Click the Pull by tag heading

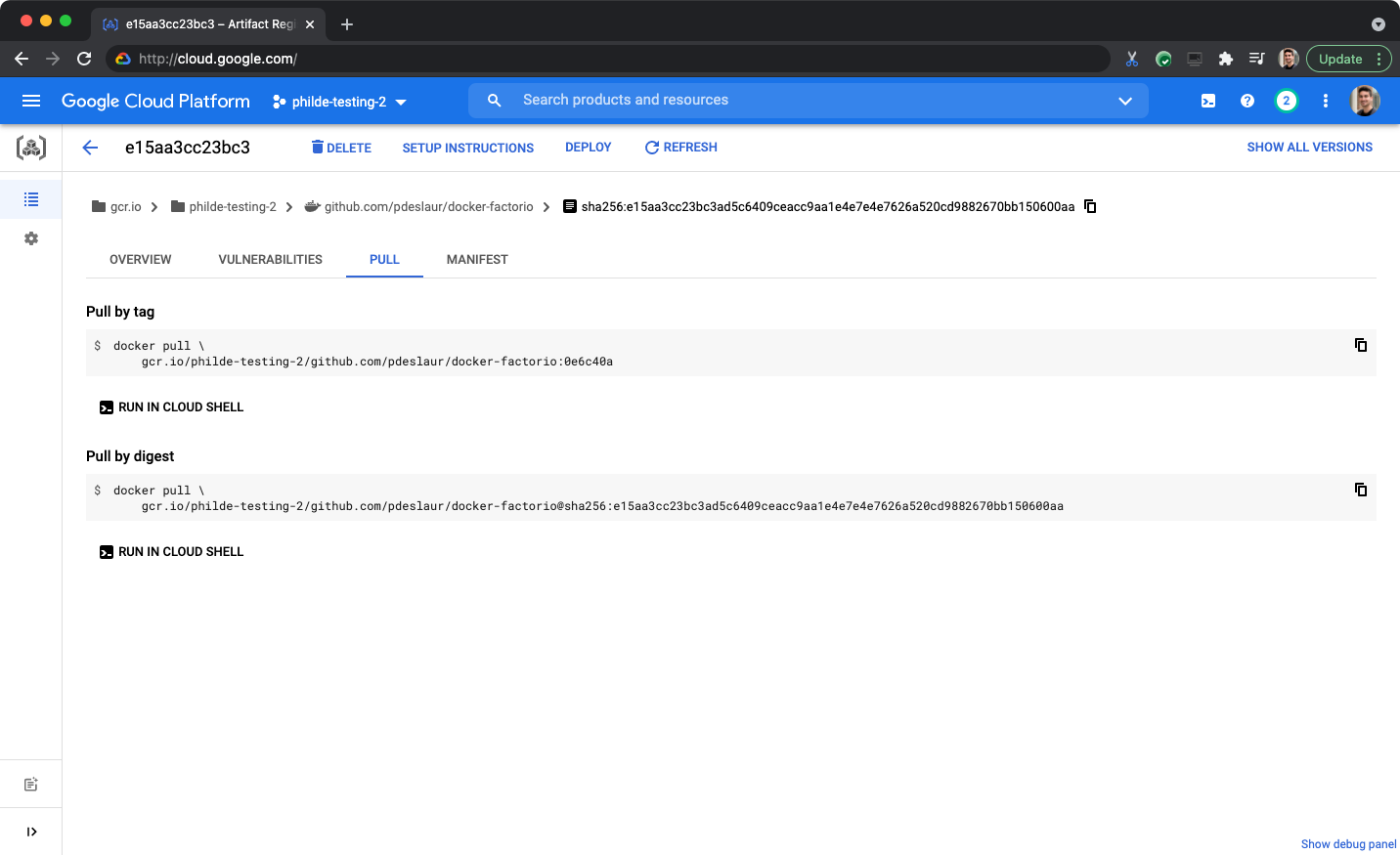(x=120, y=312)
